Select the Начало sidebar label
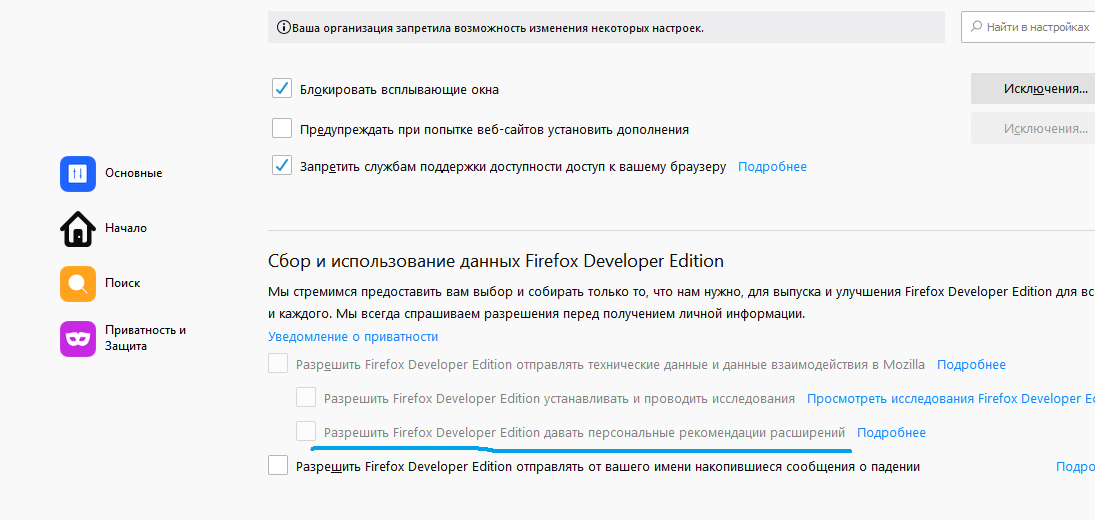 [126, 228]
